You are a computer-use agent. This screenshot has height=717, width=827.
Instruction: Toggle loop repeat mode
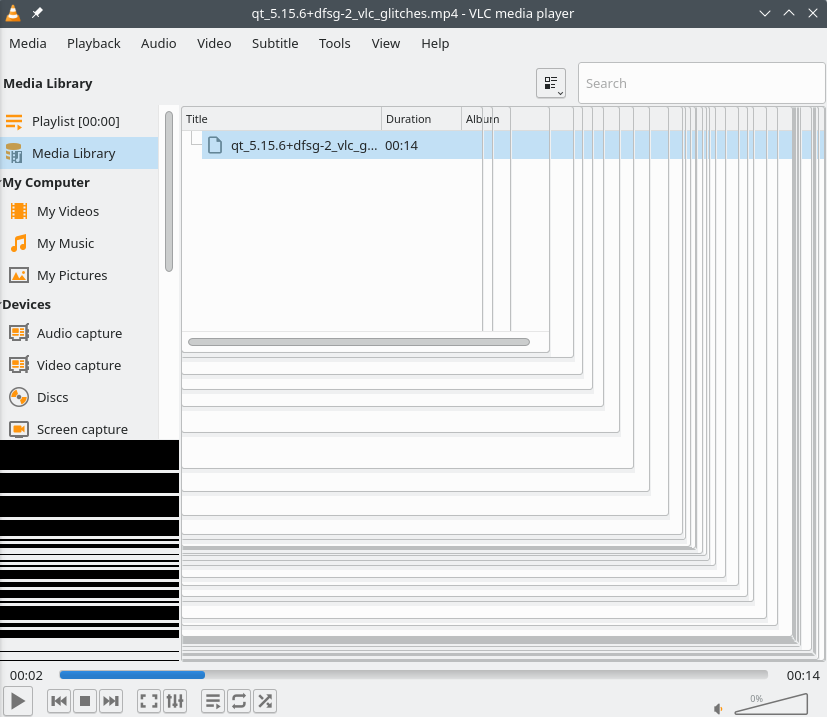239,701
